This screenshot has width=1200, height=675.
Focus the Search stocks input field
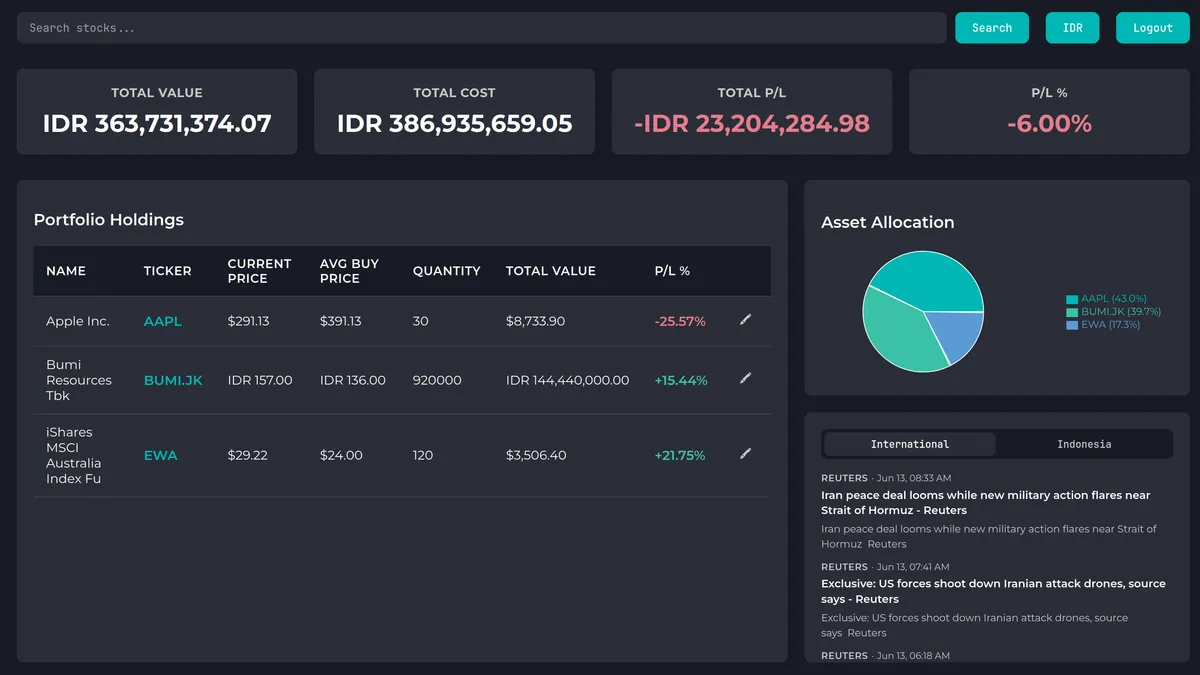(481, 28)
